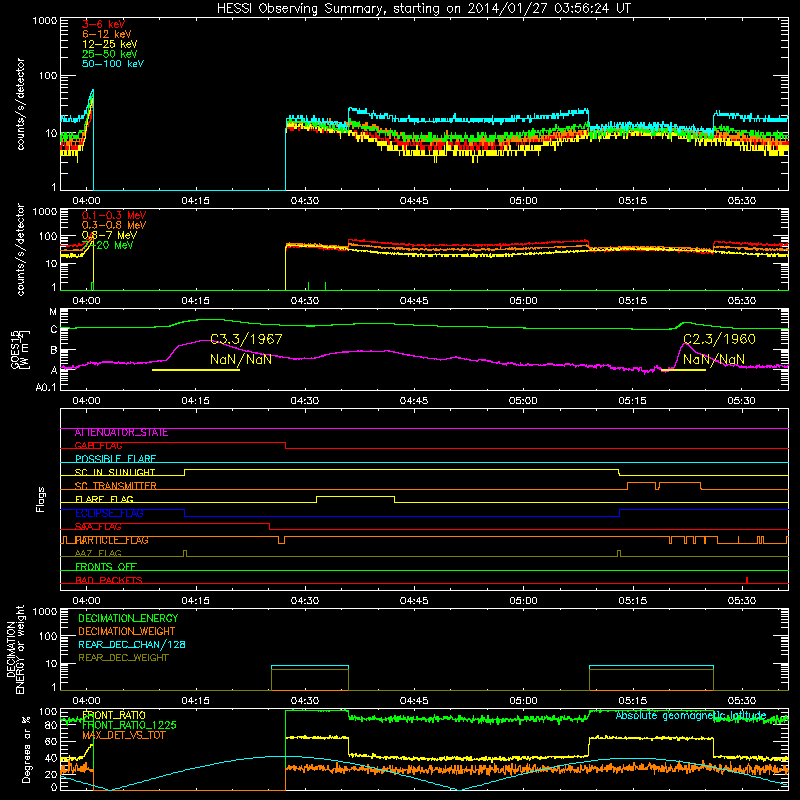Click the second cyan REAR_DEC_CHAN box near 05:15
800x800 pixels.
[x=651, y=678]
